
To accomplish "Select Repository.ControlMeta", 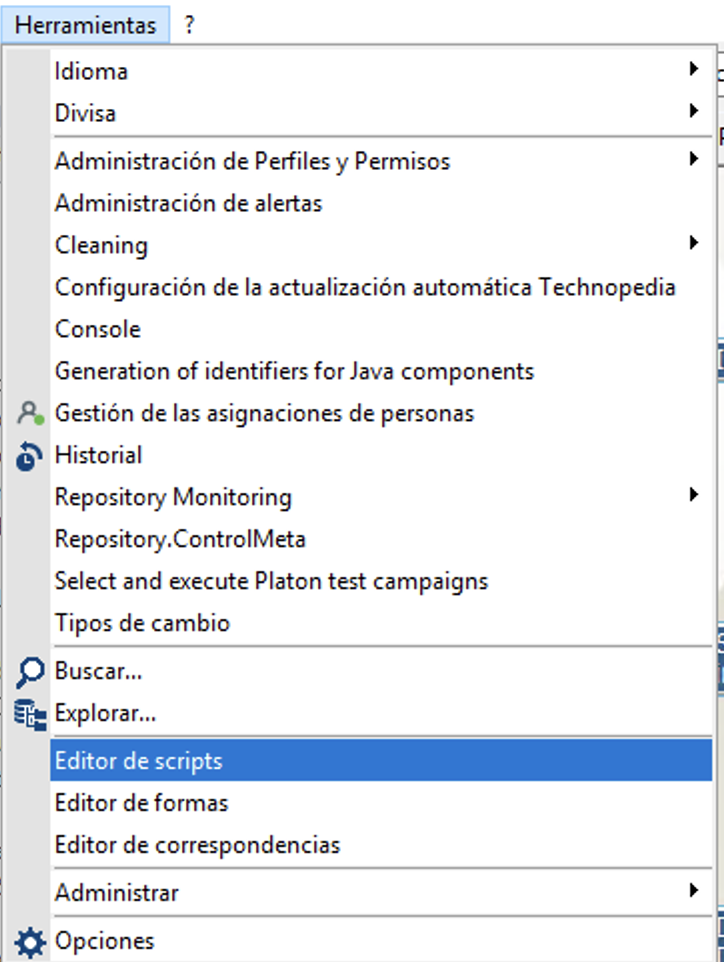I will pyautogui.click(x=381, y=539).
